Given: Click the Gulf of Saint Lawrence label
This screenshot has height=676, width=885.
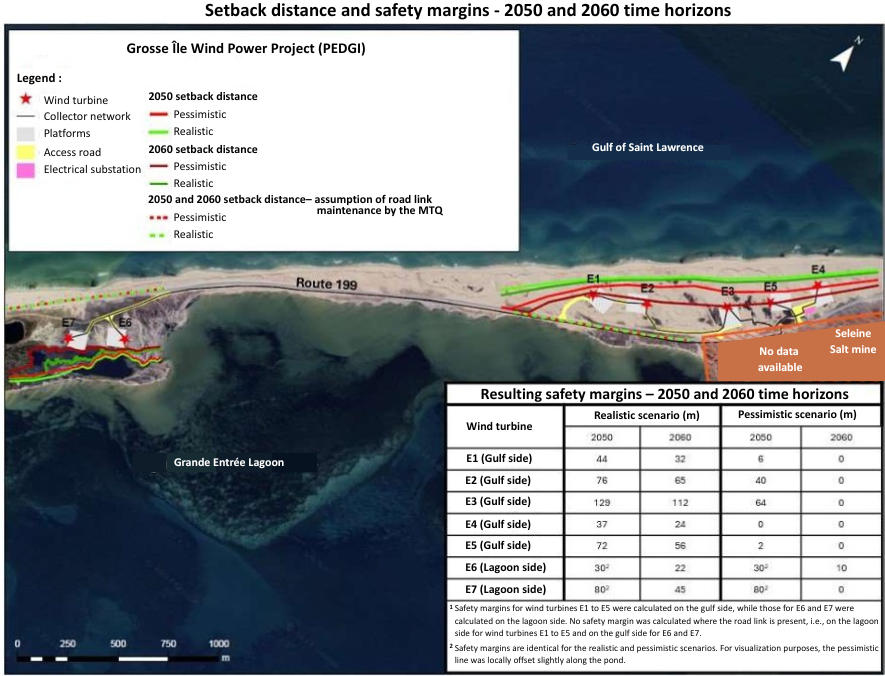Looking at the screenshot, I should [646, 147].
